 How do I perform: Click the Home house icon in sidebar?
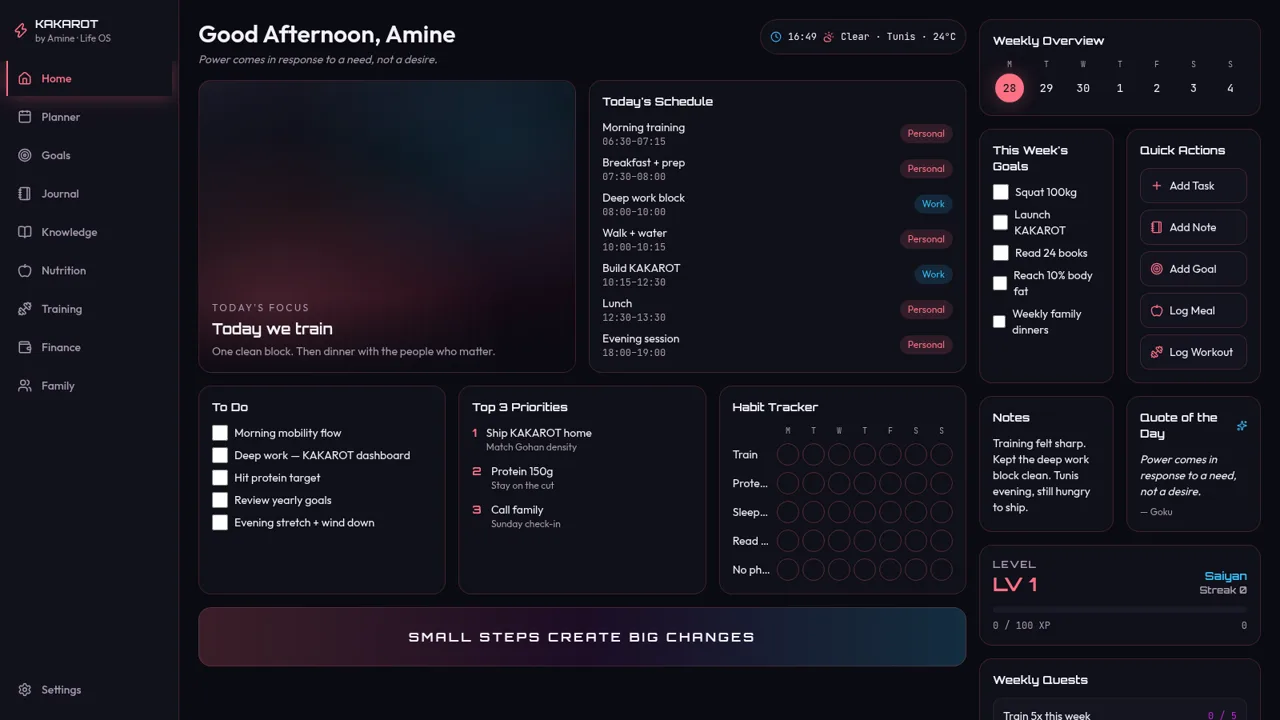click(x=25, y=79)
